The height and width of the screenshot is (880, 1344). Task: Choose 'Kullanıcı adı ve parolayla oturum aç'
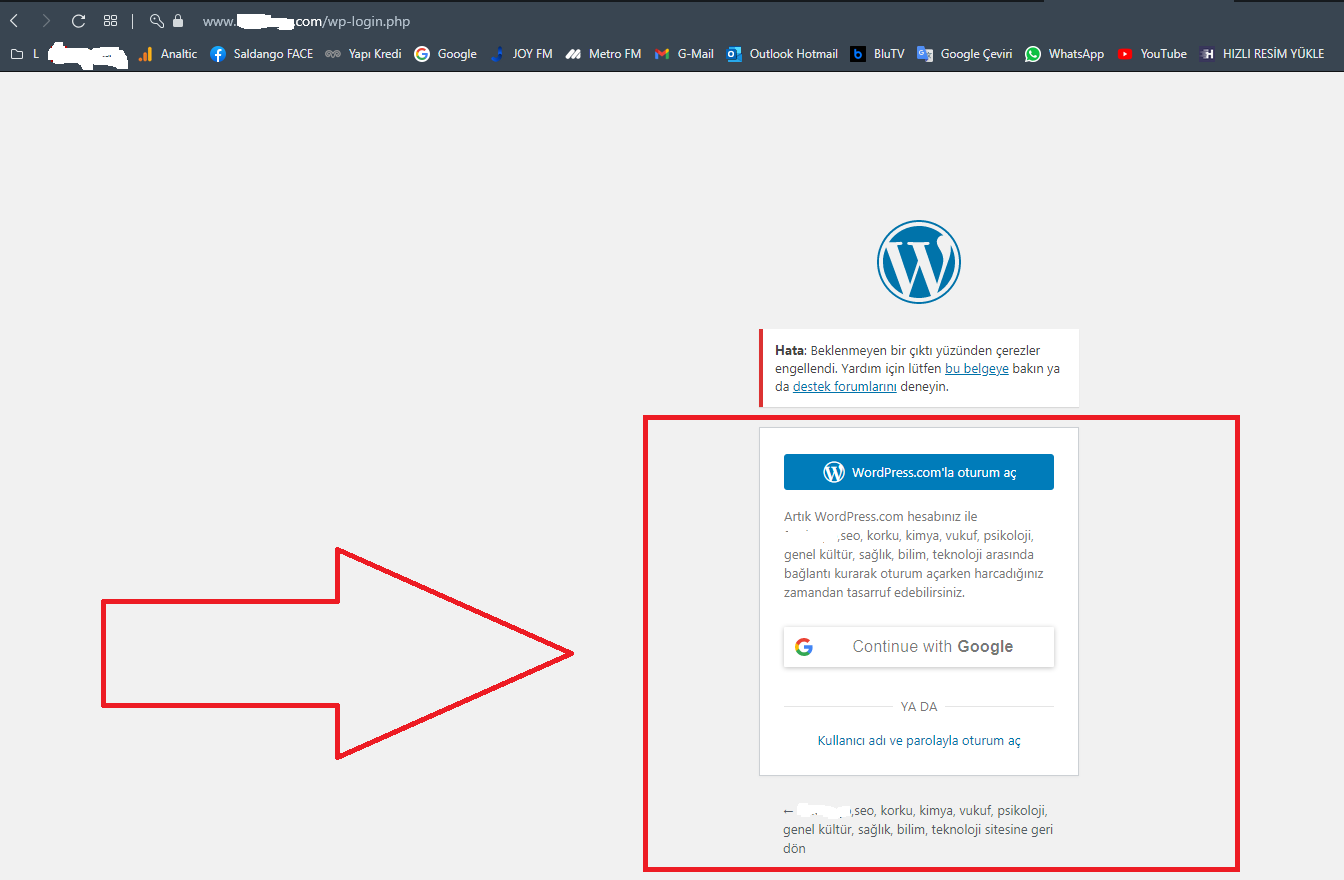click(919, 741)
